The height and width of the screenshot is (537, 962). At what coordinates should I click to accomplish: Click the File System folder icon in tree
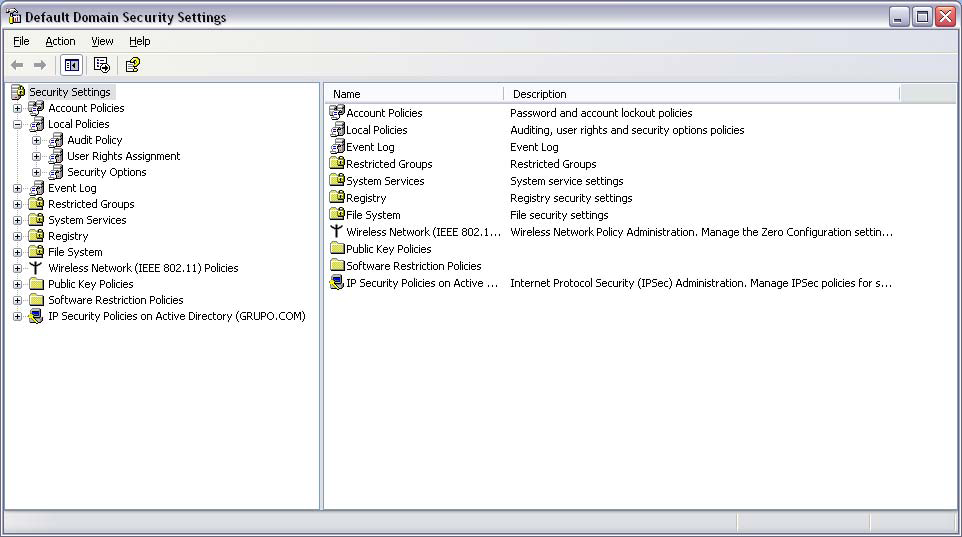tap(37, 252)
